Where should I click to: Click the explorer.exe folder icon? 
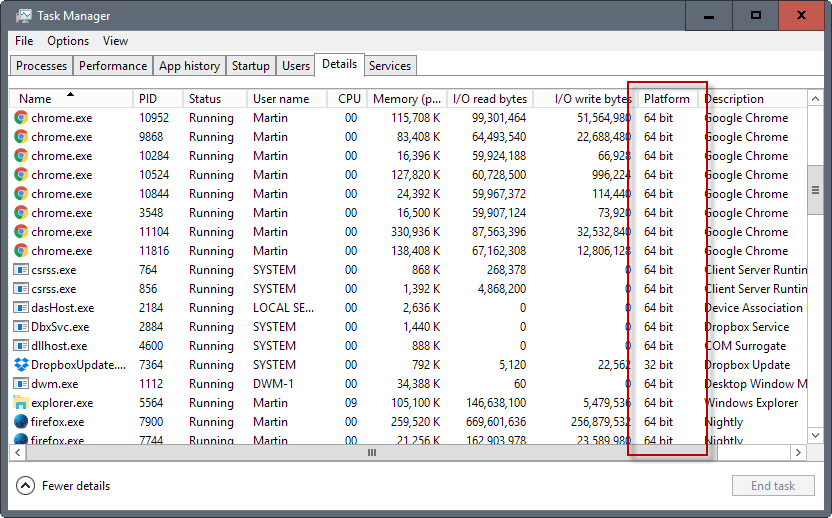pos(21,403)
